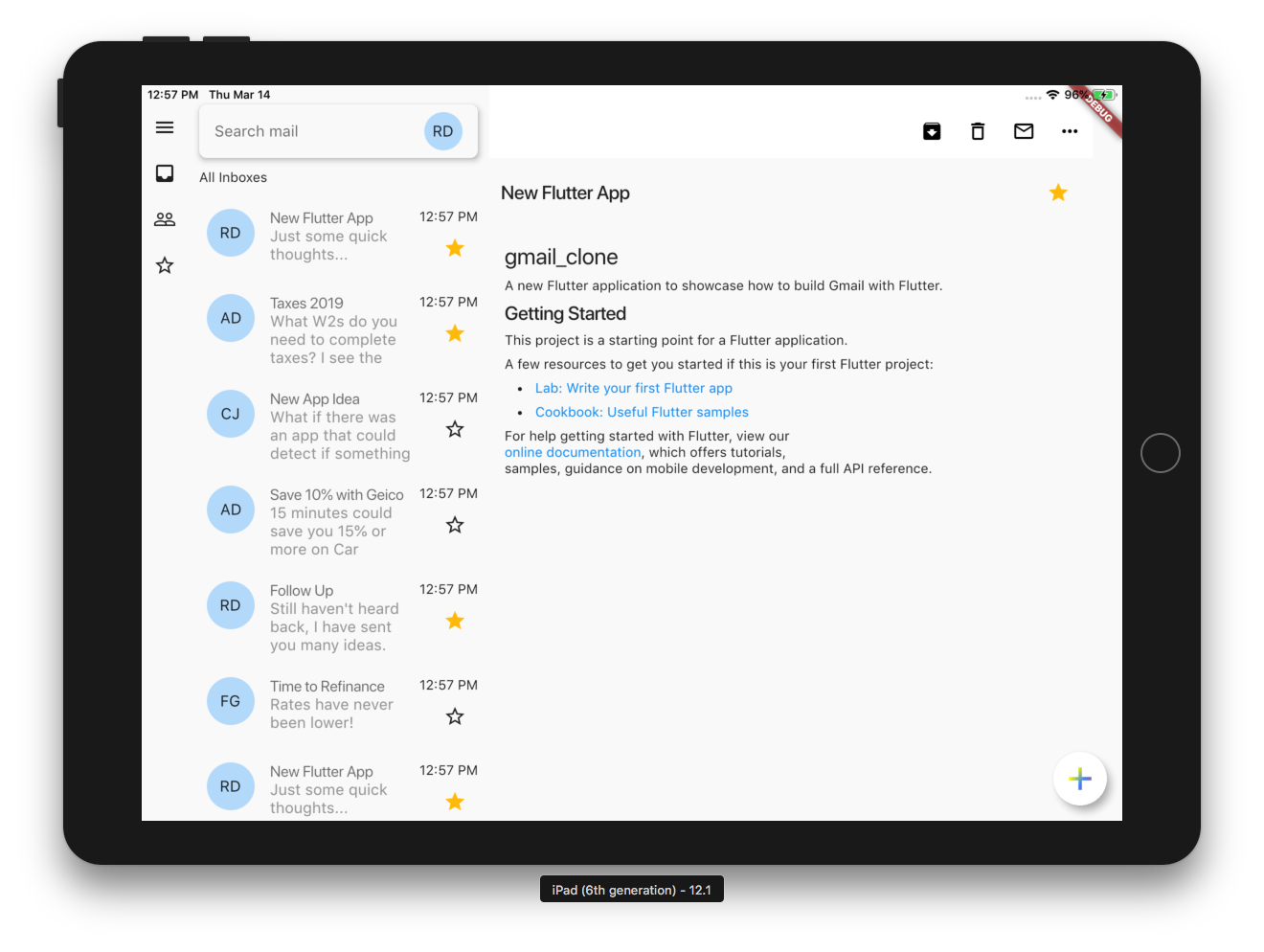Open the Follow Up email subject
This screenshot has height=952, width=1264.
click(302, 590)
